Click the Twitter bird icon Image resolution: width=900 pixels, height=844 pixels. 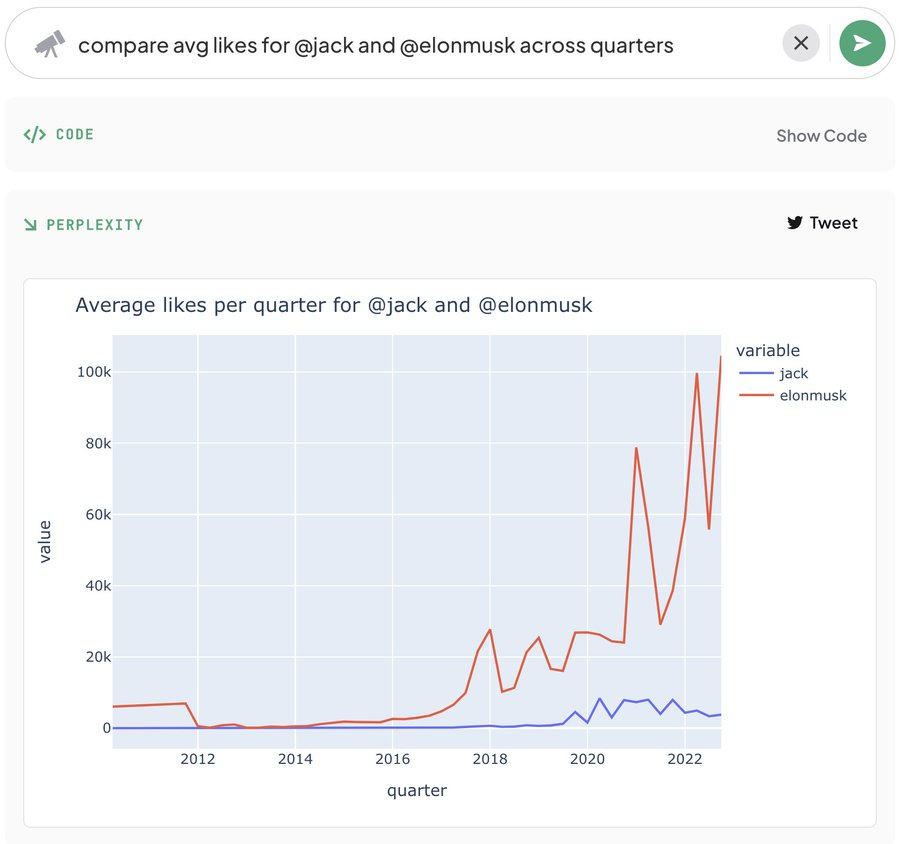[794, 223]
